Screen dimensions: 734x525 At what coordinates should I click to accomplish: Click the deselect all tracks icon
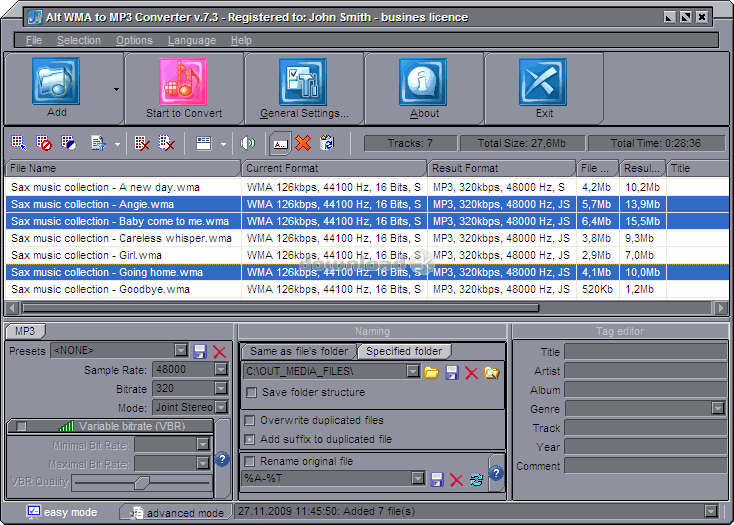(x=44, y=143)
